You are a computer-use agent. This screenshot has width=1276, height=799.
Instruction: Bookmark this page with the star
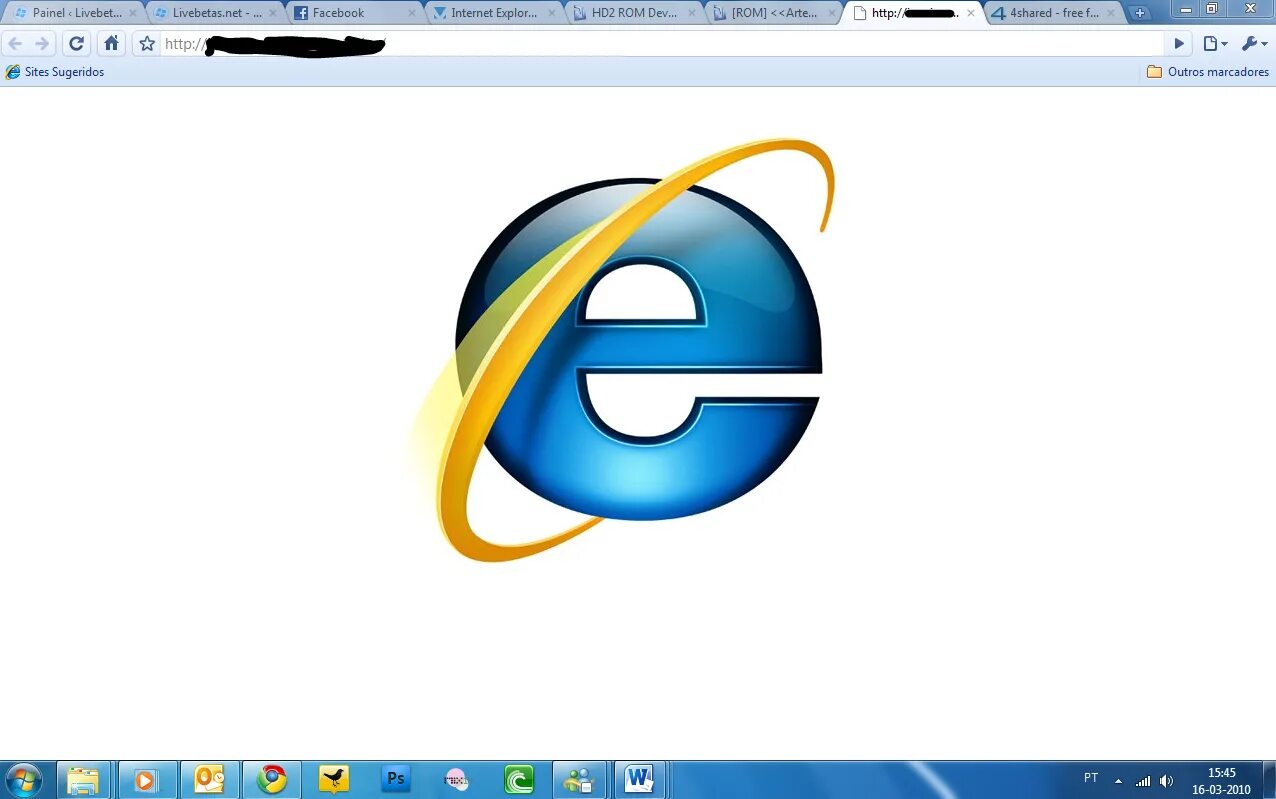pos(147,44)
